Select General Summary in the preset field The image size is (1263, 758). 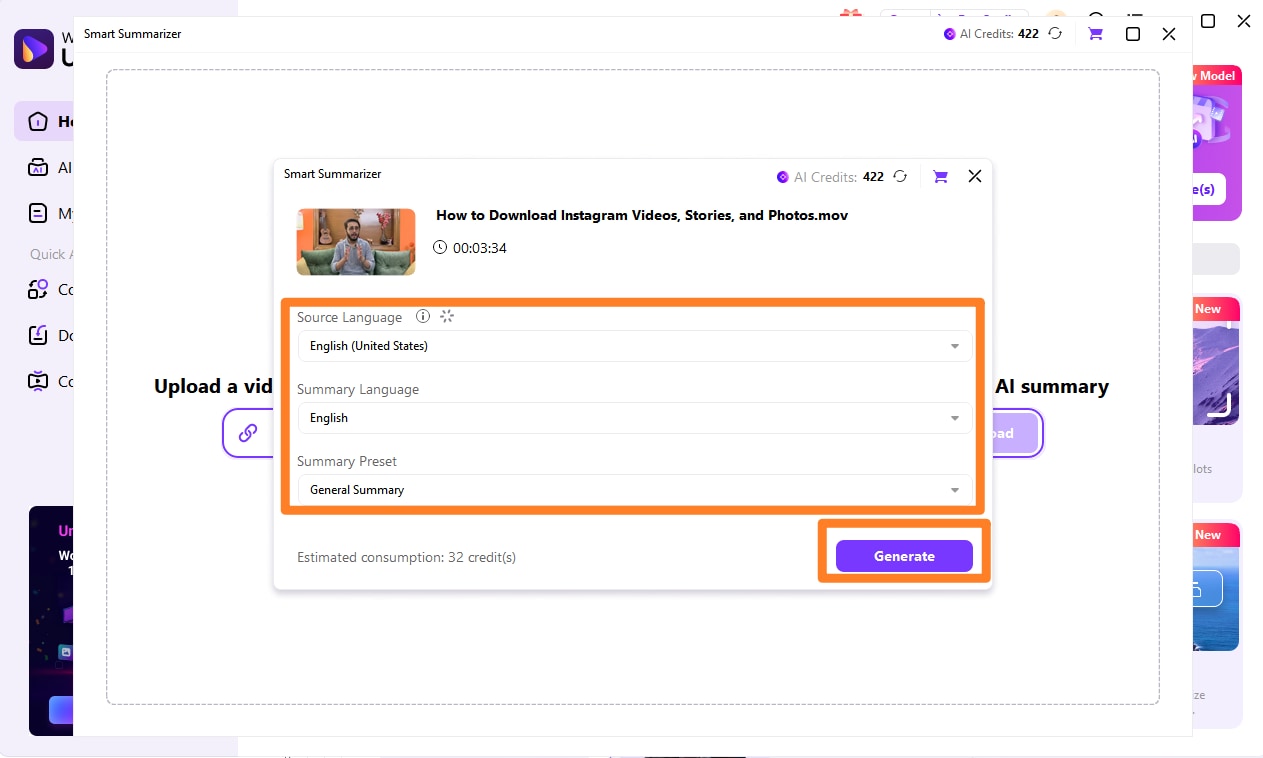(x=635, y=489)
